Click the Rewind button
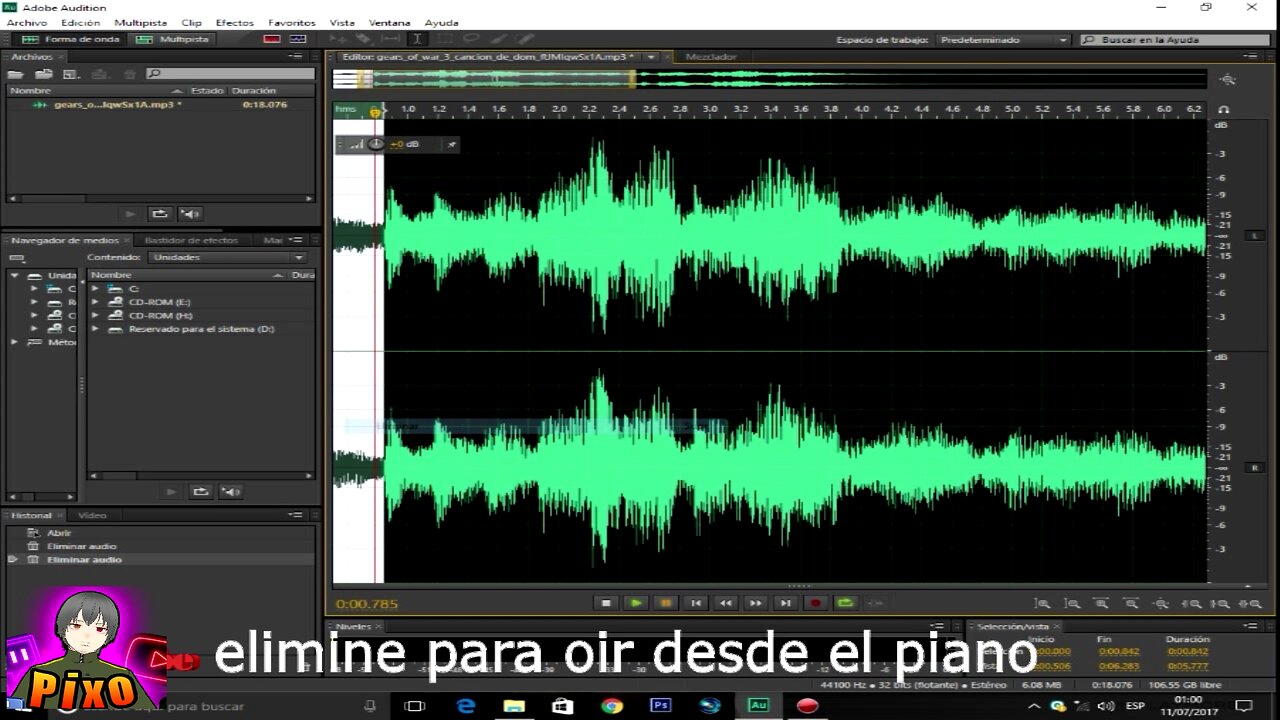This screenshot has height=720, width=1280. coord(726,603)
